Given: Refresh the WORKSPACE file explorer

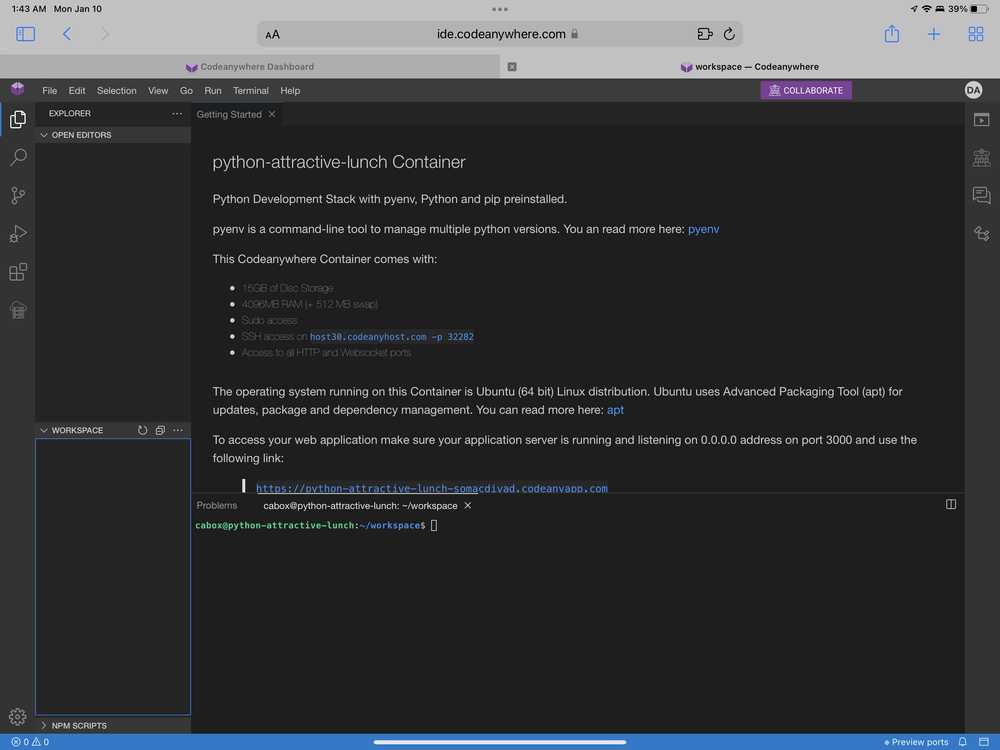Looking at the screenshot, I should (142, 430).
